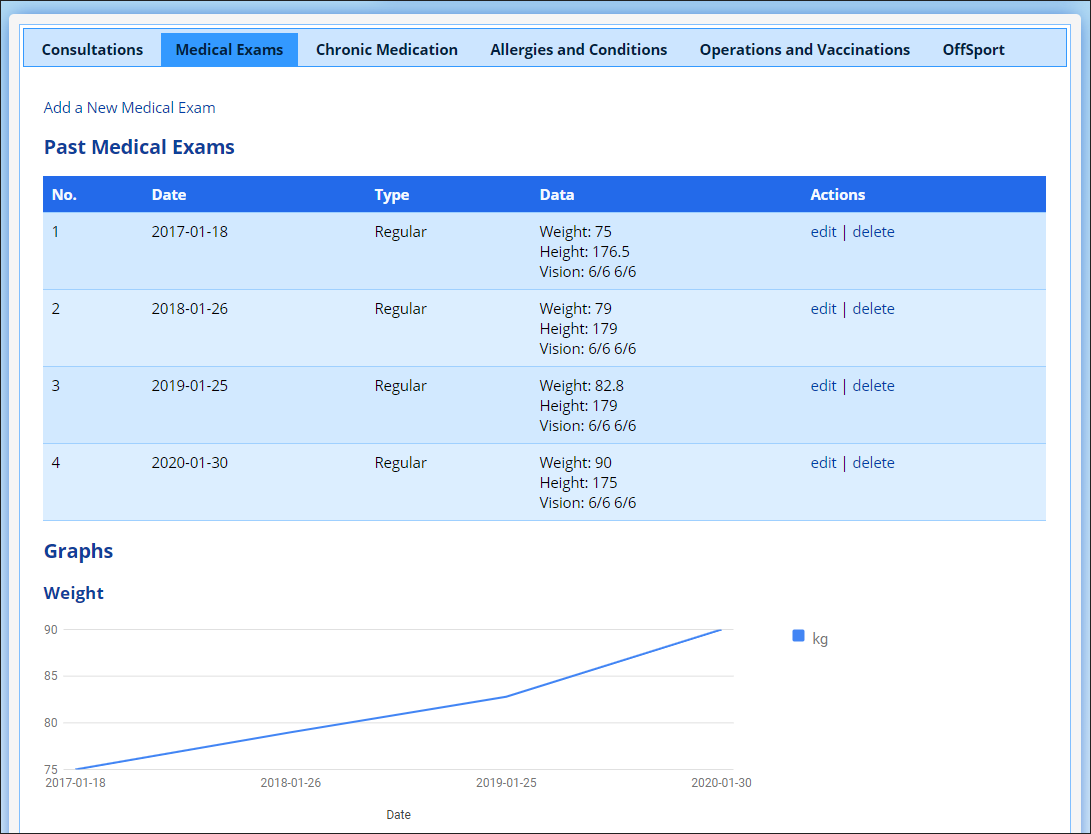Select the Medical Exams tab
The height and width of the screenshot is (834, 1091).
click(229, 50)
